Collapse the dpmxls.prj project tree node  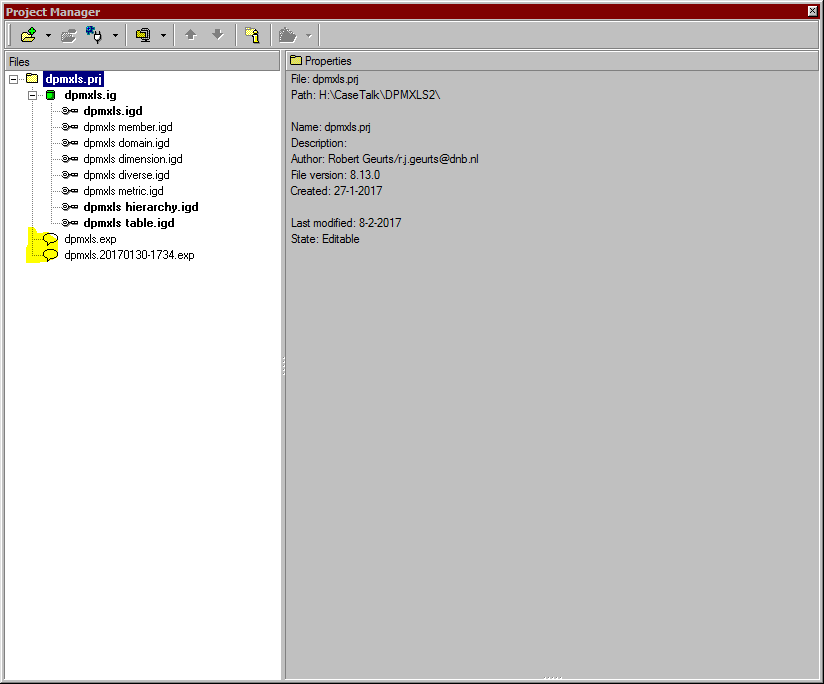[13, 79]
